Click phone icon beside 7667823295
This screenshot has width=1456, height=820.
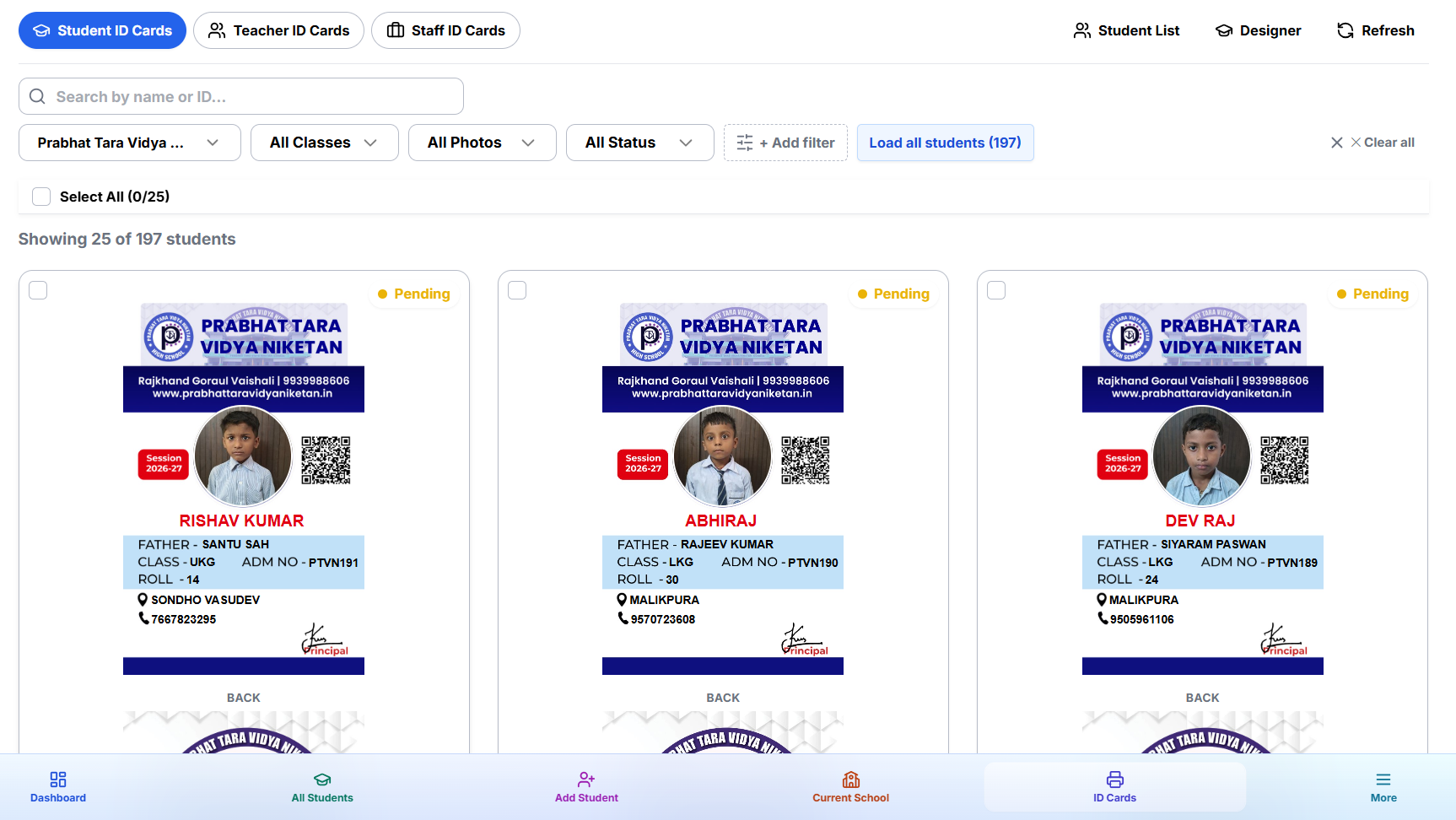point(143,618)
